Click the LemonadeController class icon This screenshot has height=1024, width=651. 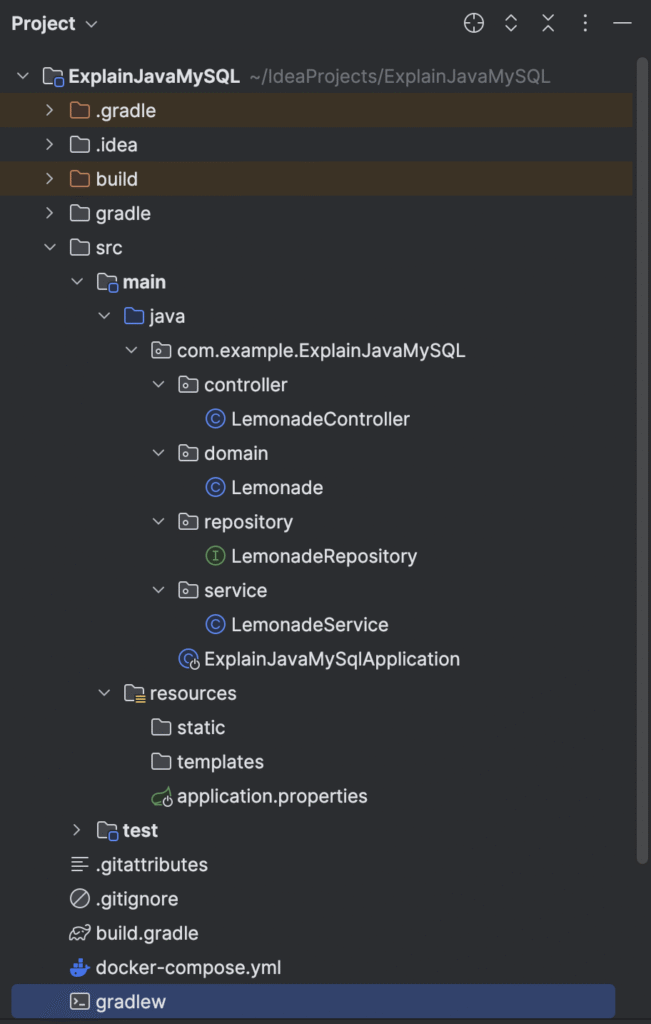[215, 419]
